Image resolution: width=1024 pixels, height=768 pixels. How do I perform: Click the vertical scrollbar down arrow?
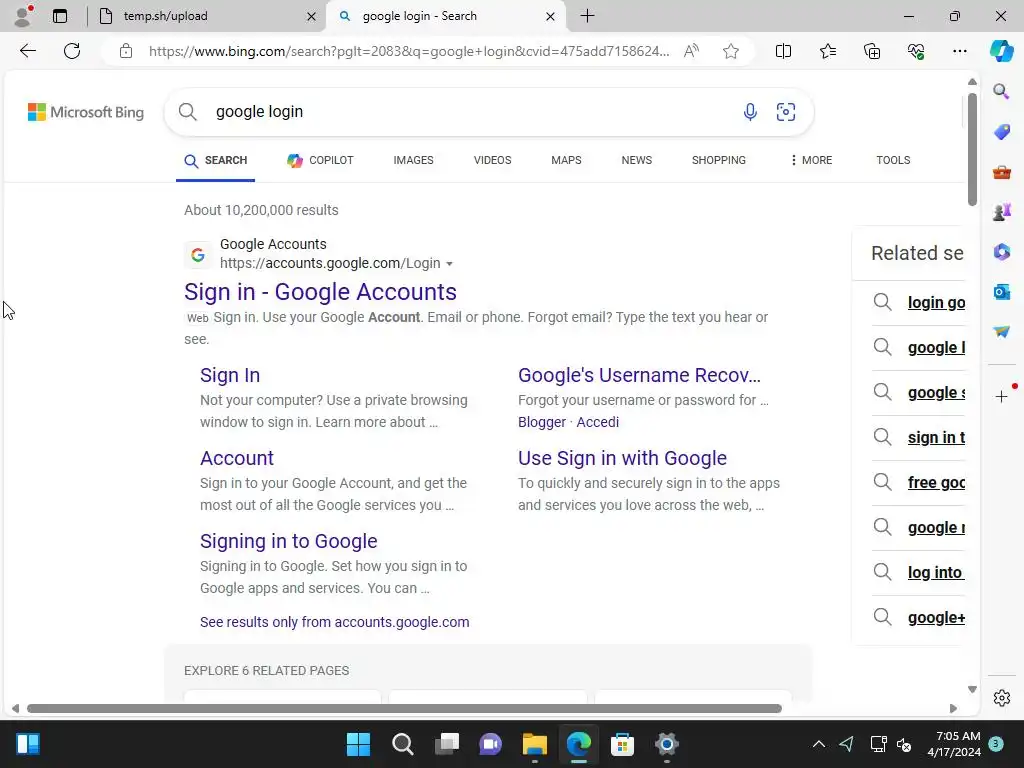coord(972,690)
